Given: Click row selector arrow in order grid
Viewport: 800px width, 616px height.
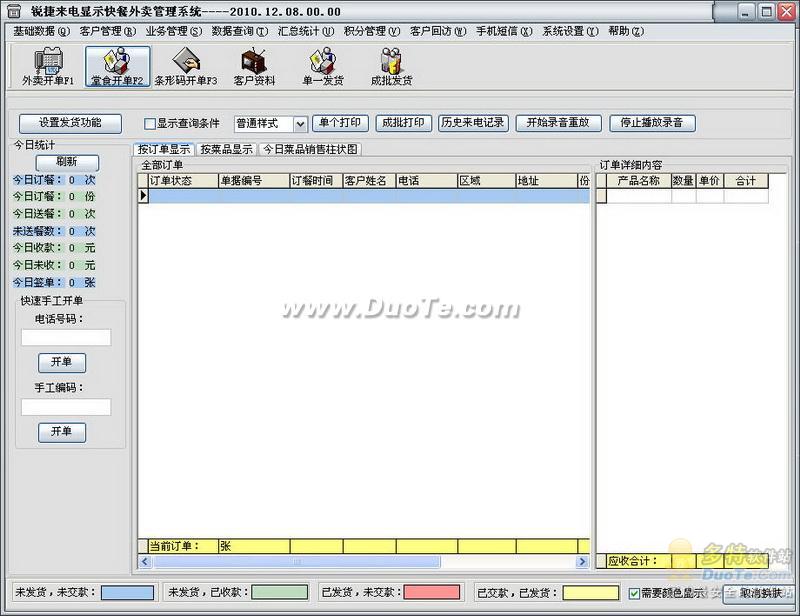Looking at the screenshot, I should (x=143, y=195).
